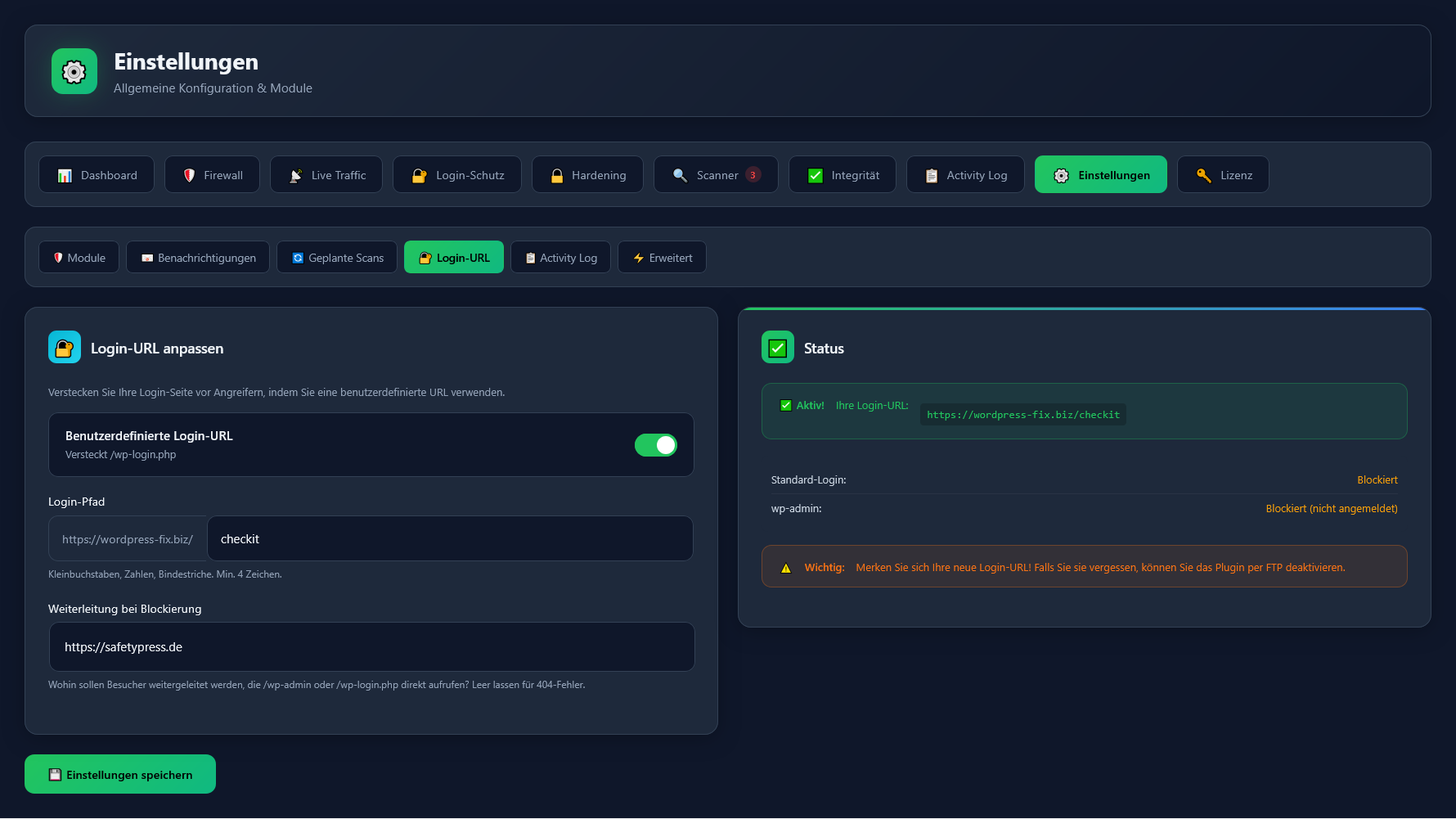Open the Activity Log clipboard icon
This screenshot has height=819, width=1456.
click(x=931, y=174)
